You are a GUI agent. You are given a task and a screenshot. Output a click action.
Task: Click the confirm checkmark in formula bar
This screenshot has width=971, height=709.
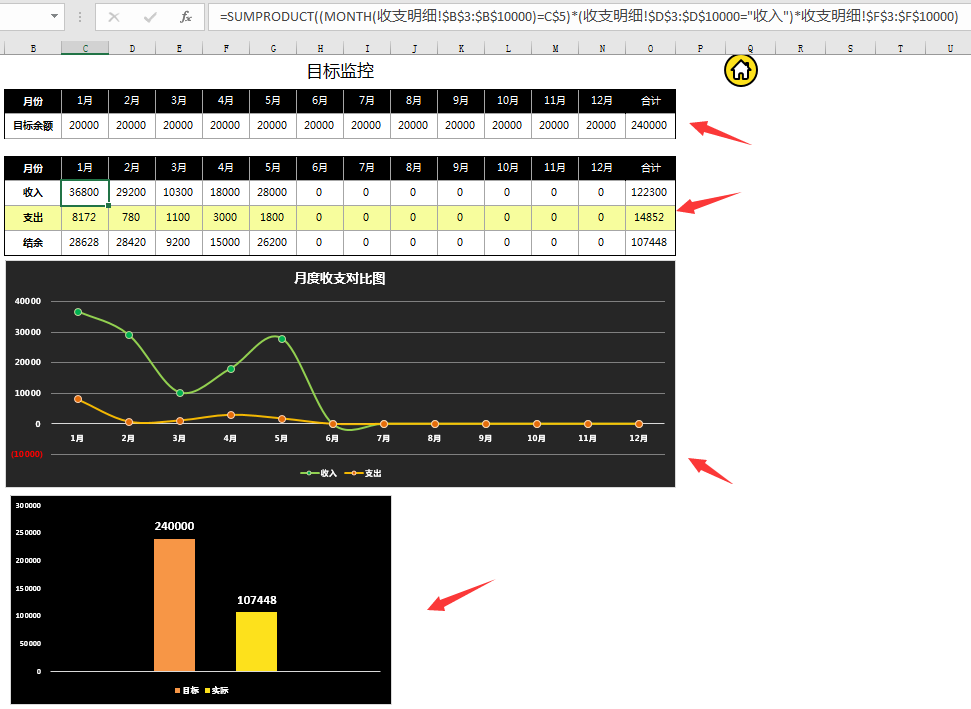point(150,17)
